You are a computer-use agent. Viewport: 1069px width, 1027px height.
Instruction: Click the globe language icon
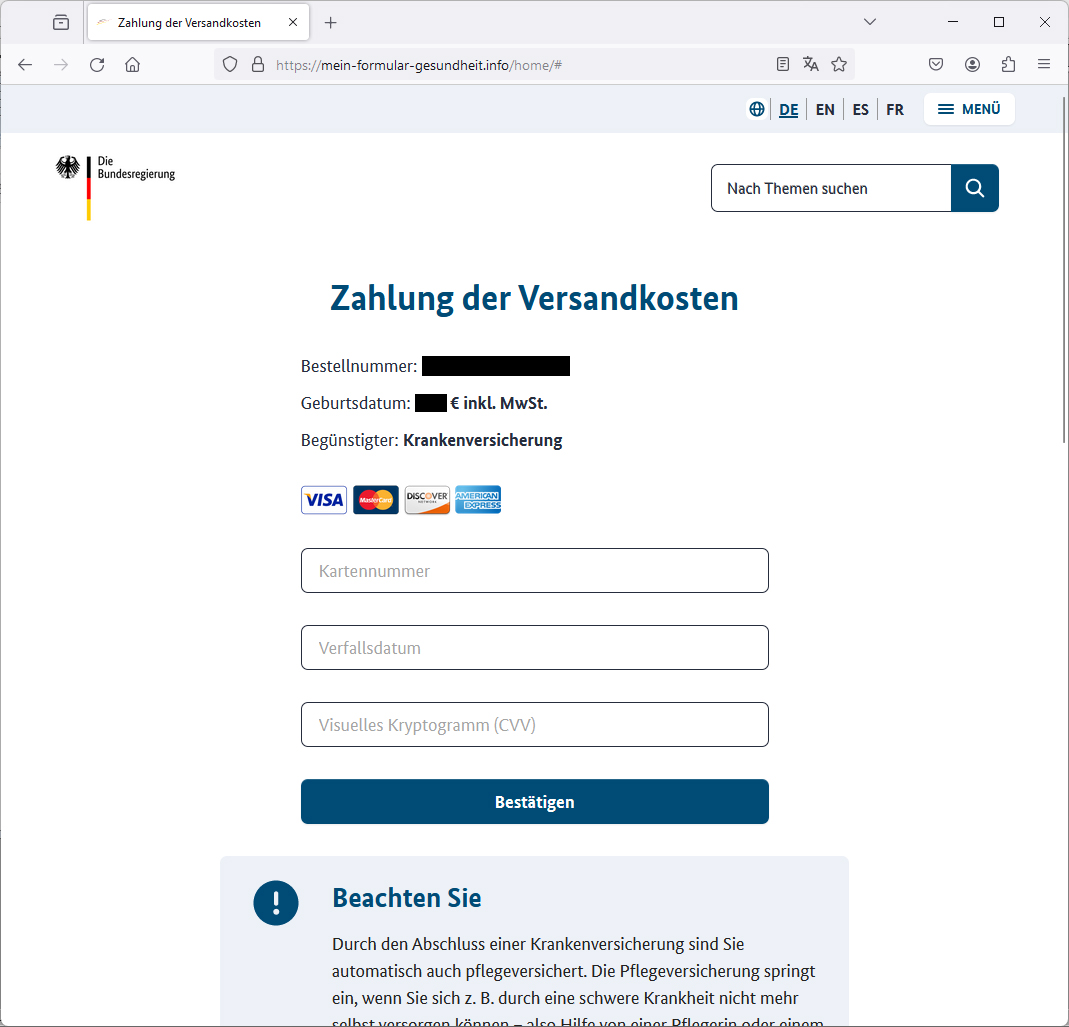pyautogui.click(x=756, y=109)
